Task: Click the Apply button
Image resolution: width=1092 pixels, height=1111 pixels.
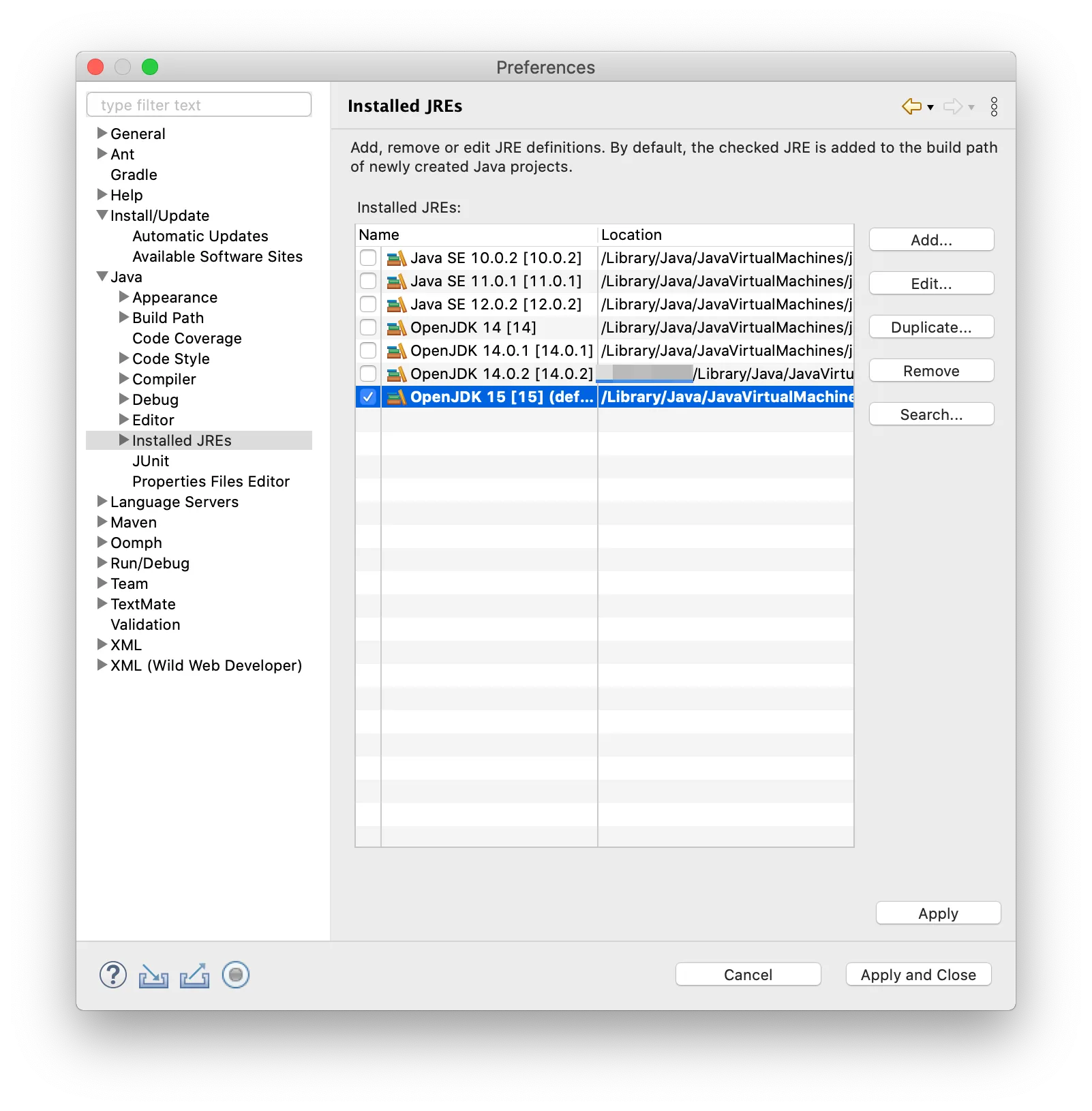Action: [x=938, y=913]
